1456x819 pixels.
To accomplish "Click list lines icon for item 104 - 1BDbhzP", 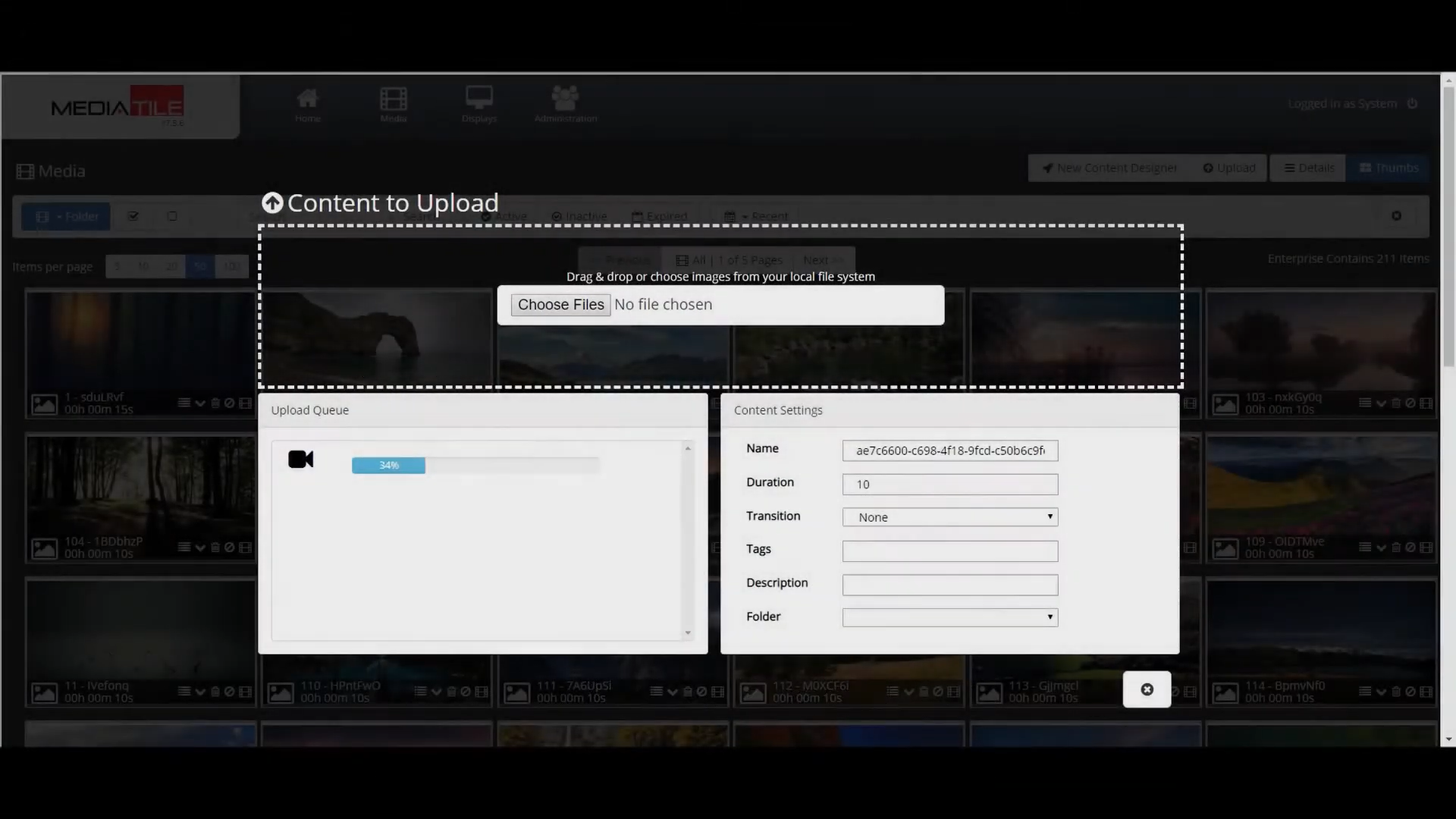I will click(x=184, y=547).
